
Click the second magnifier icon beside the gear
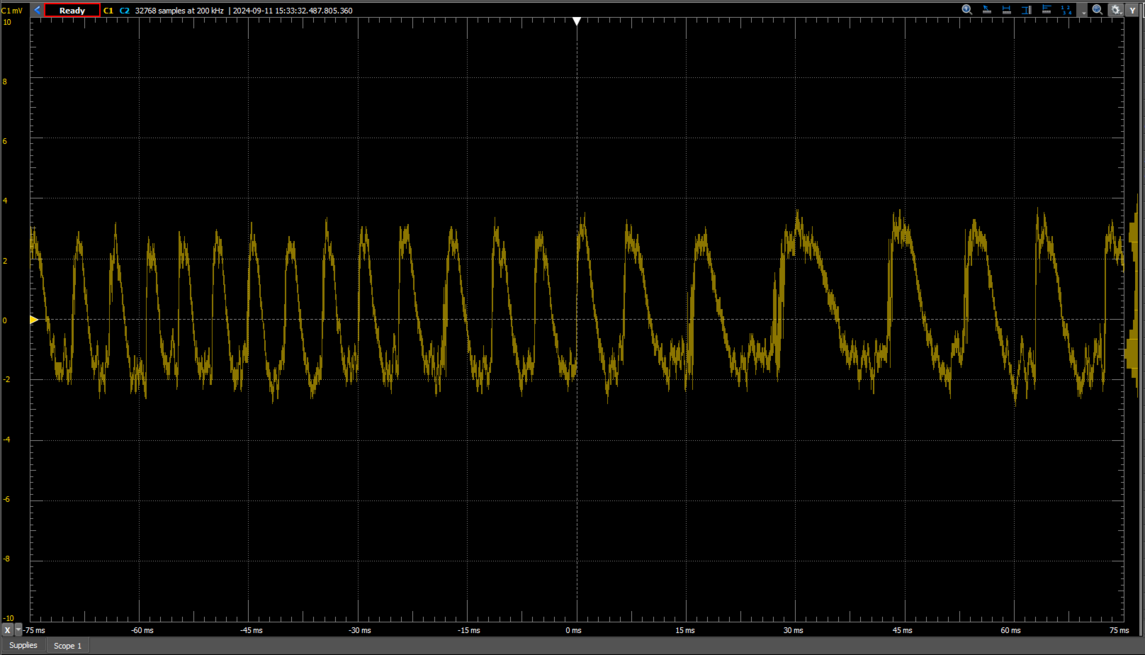coord(1098,10)
